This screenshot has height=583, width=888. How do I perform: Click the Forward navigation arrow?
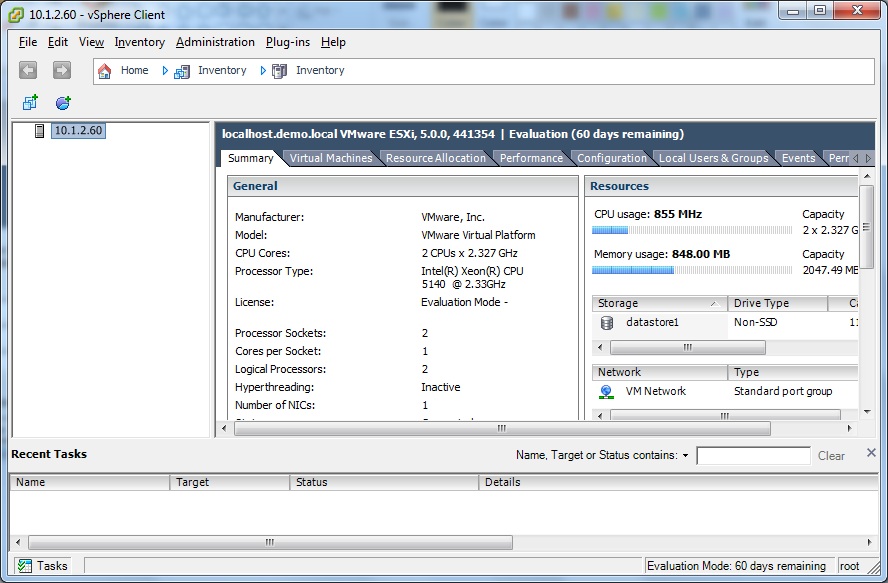point(62,70)
